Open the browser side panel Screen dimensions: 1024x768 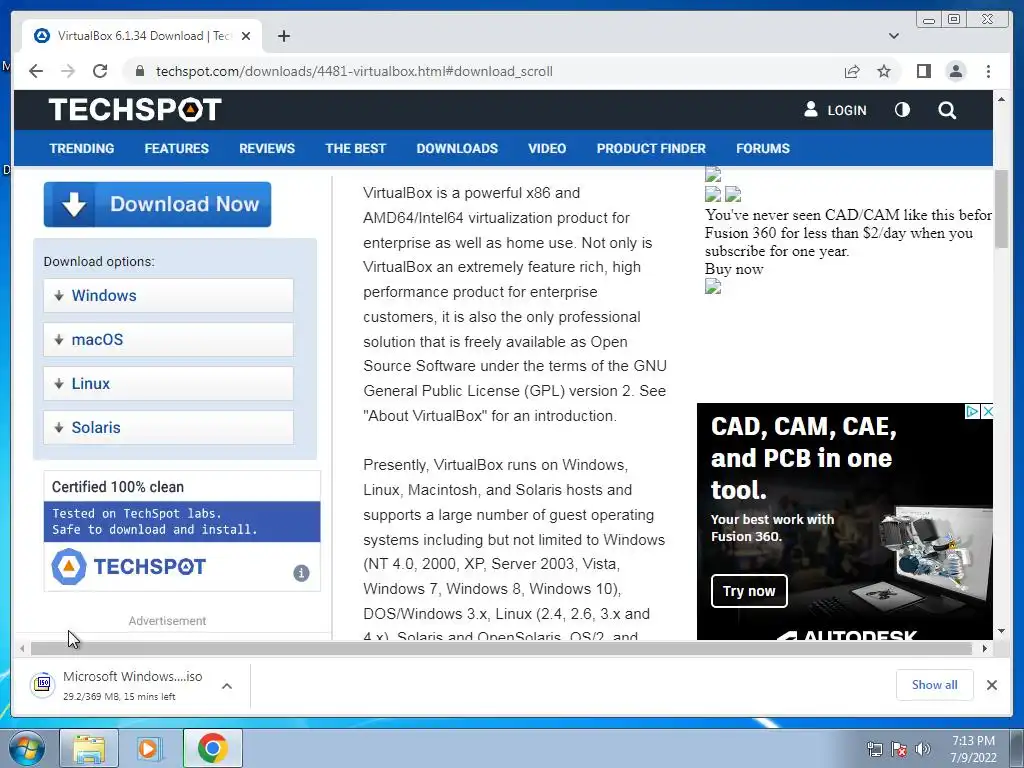pyautogui.click(x=923, y=71)
